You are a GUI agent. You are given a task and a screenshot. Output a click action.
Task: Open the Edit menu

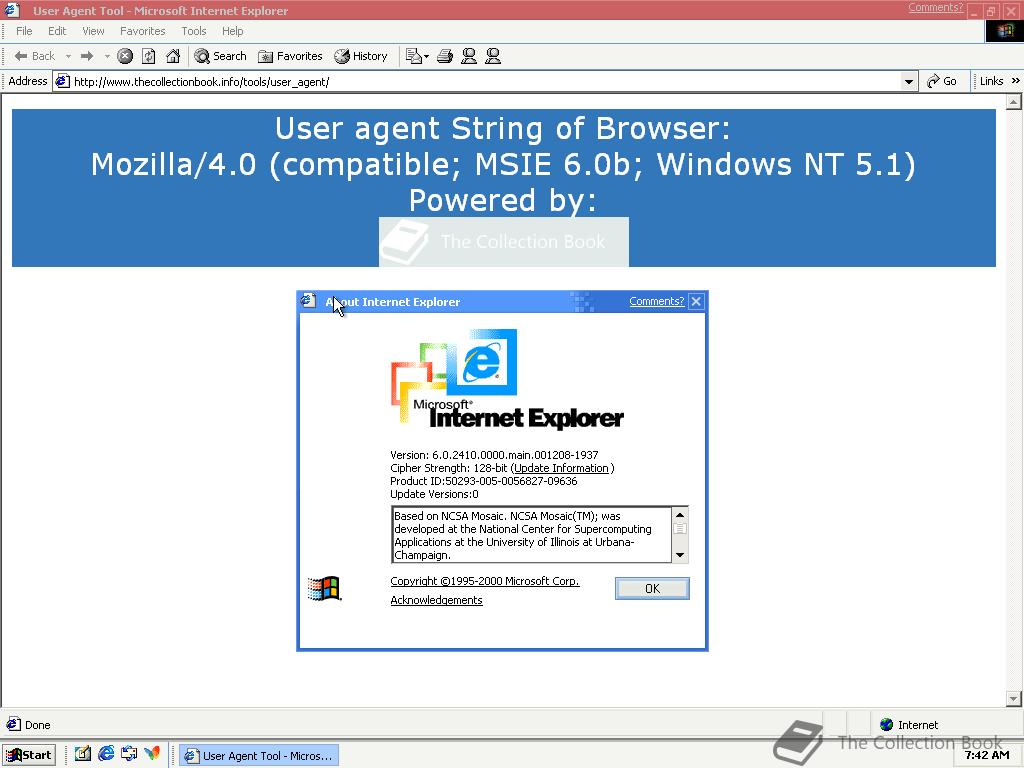[57, 31]
